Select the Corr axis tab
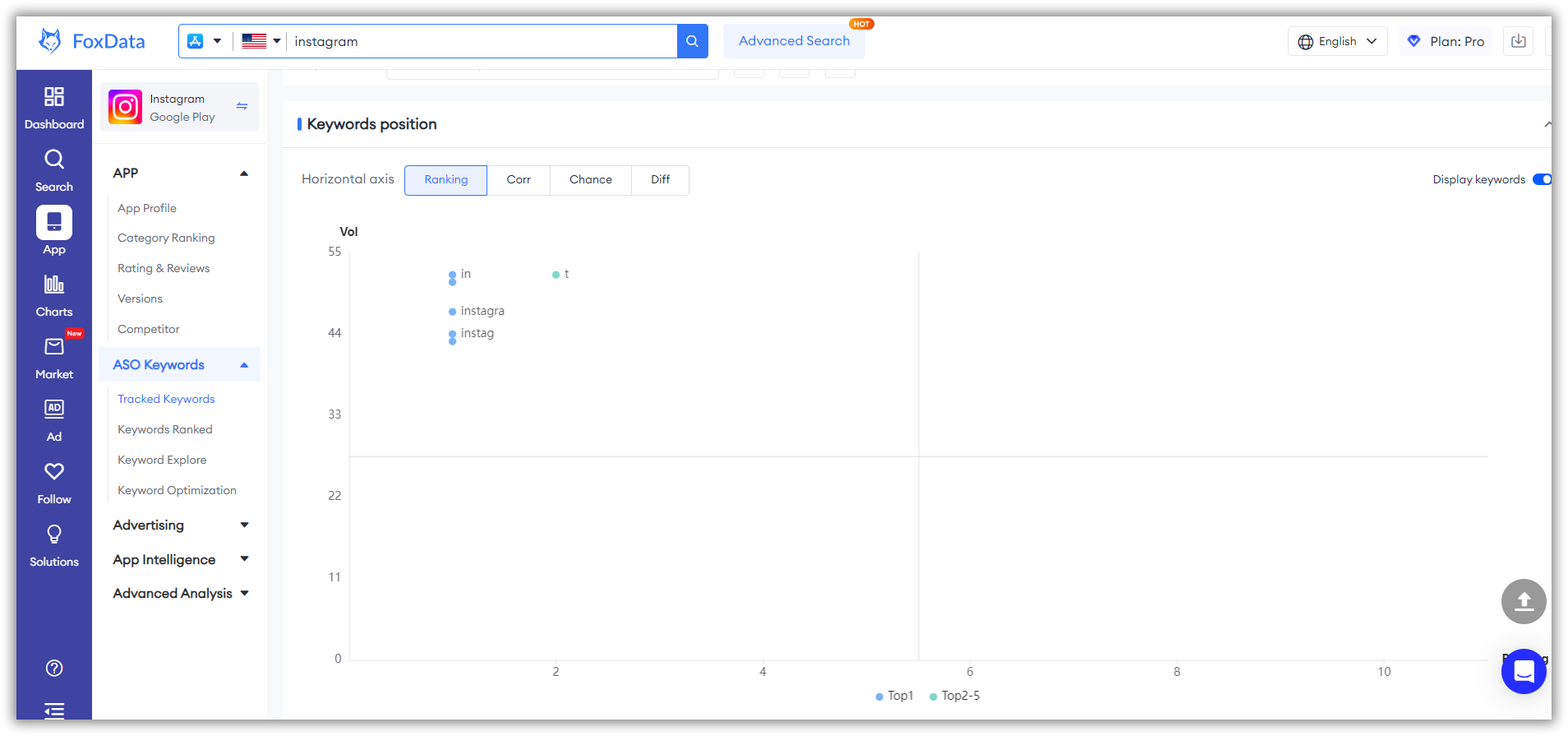 519,180
